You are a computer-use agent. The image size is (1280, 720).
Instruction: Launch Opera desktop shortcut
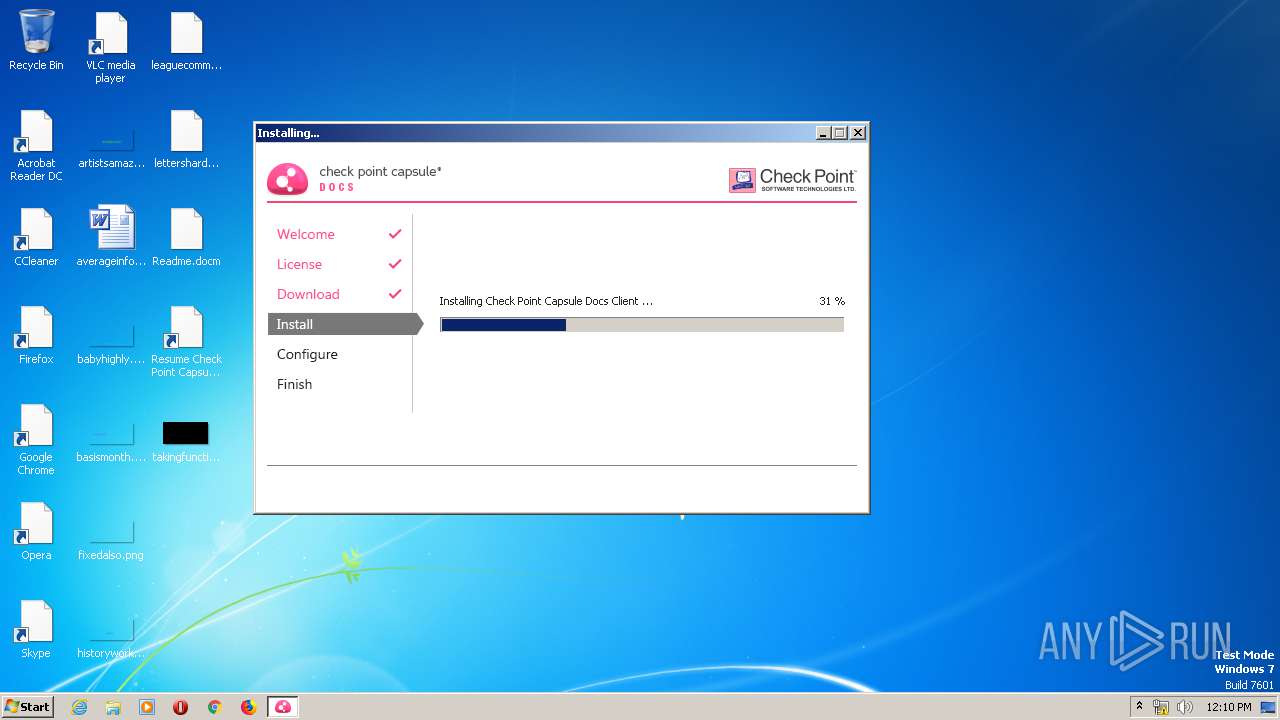tap(36, 532)
